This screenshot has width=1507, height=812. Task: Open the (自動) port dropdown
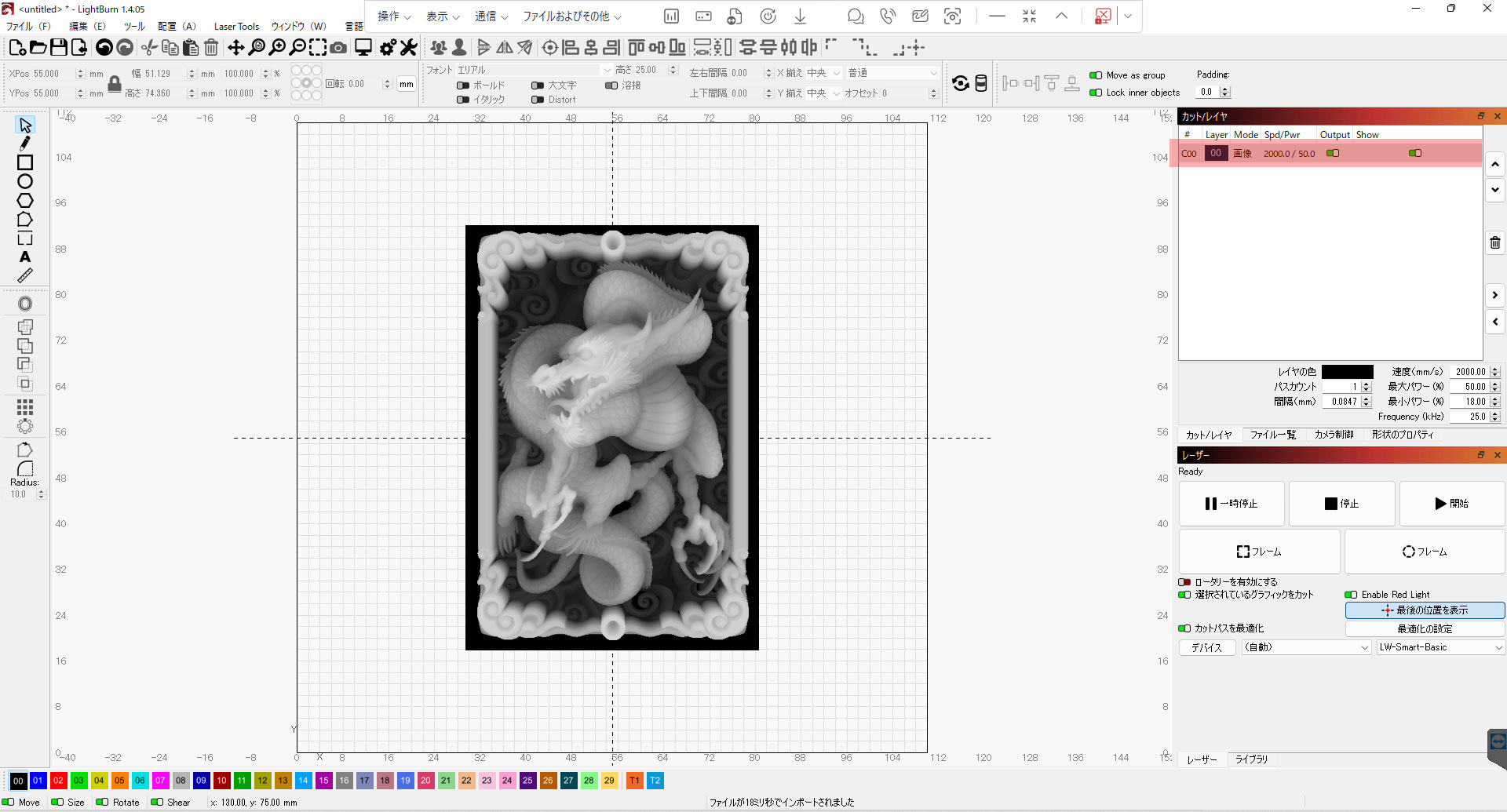click(x=1306, y=647)
